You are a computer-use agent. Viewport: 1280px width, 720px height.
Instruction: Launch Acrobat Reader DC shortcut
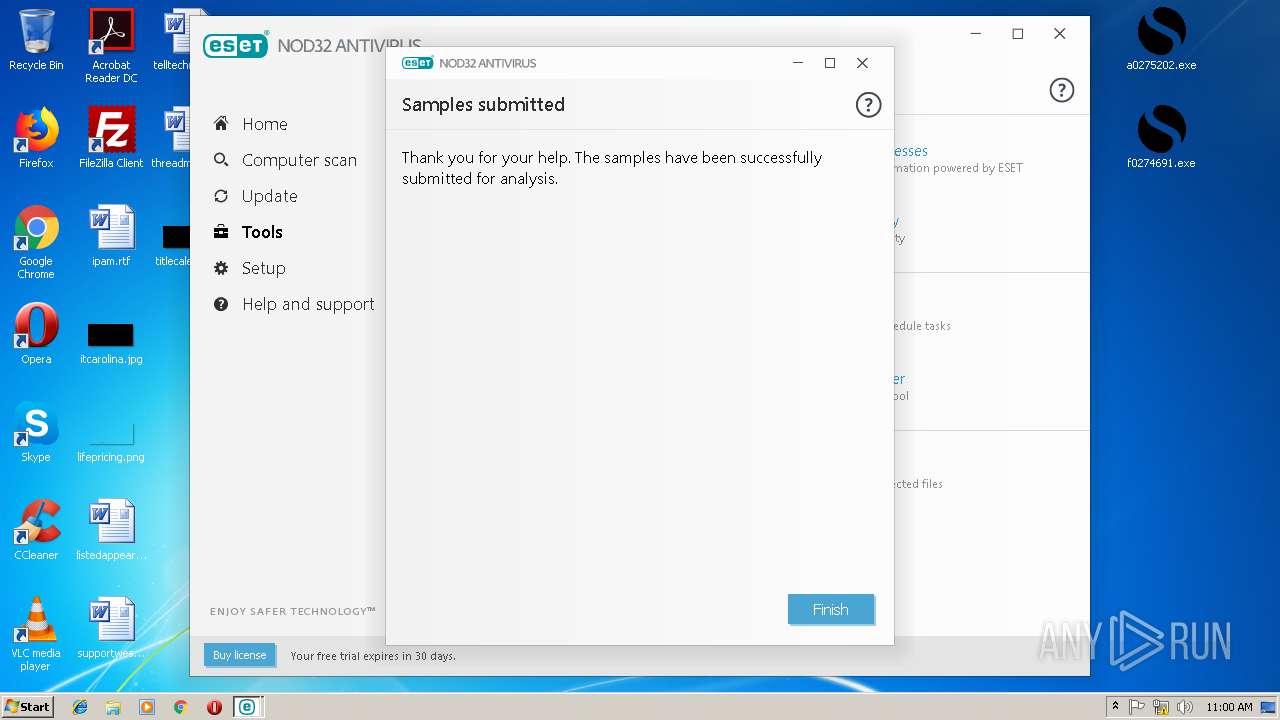pos(111,46)
